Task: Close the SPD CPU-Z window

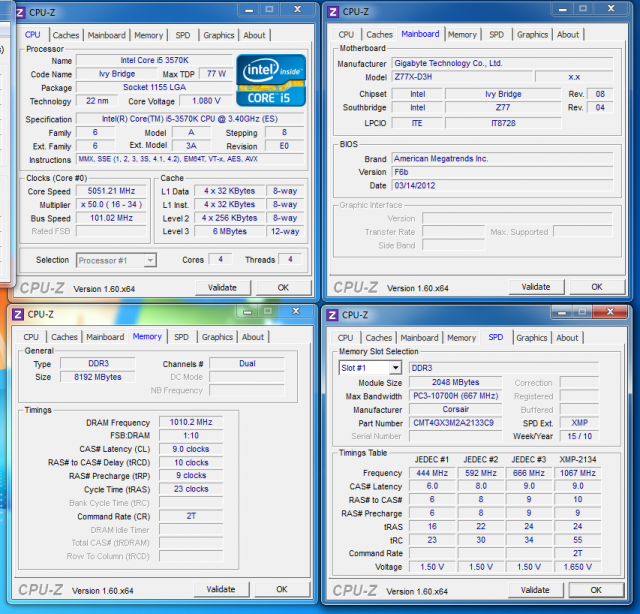Action: [x=610, y=312]
